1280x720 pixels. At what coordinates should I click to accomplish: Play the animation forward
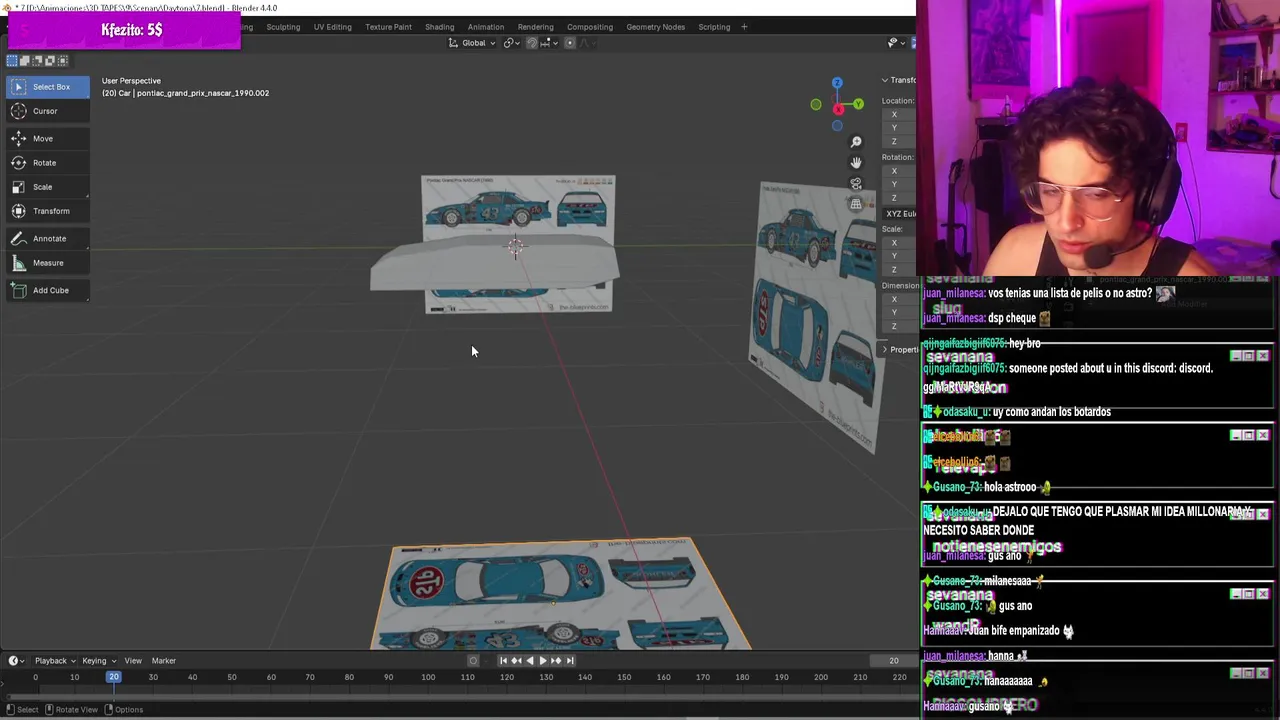point(542,660)
